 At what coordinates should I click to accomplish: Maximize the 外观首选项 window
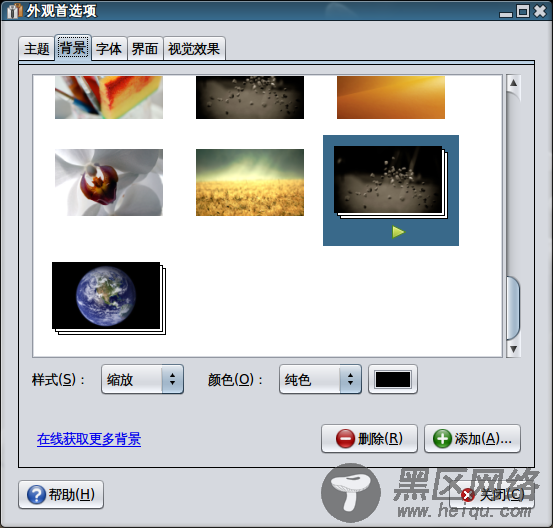(x=523, y=11)
